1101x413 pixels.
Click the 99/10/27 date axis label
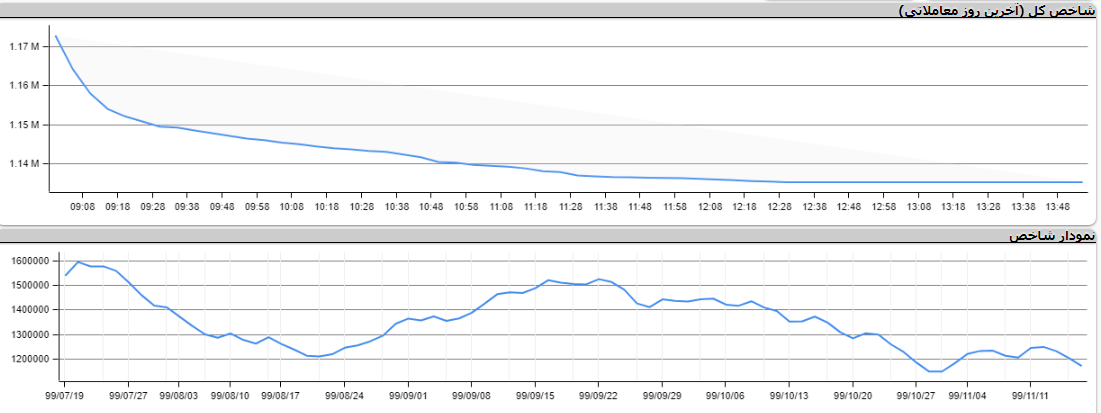point(916,395)
